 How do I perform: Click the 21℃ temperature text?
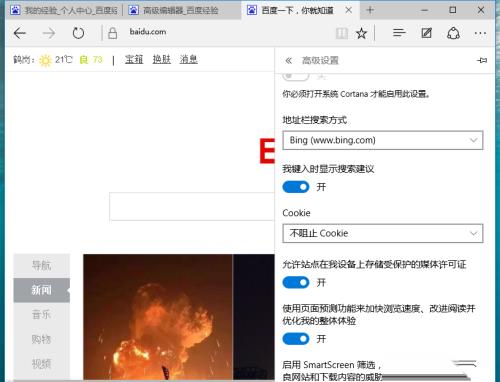pos(63,60)
